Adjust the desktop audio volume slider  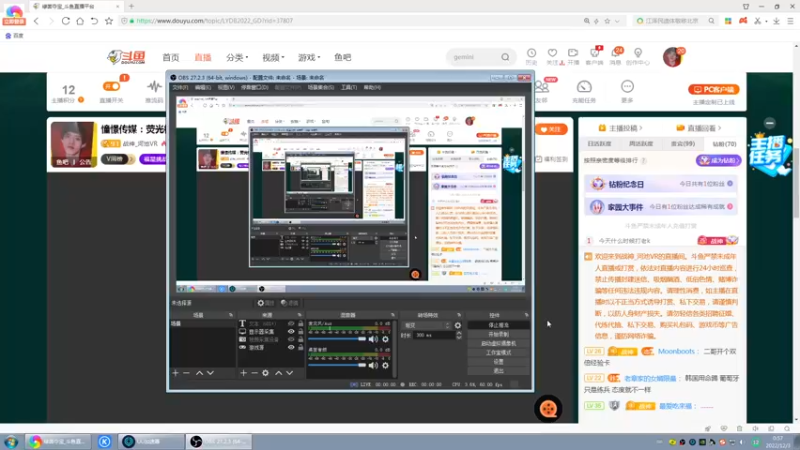pyautogui.click(x=337, y=365)
